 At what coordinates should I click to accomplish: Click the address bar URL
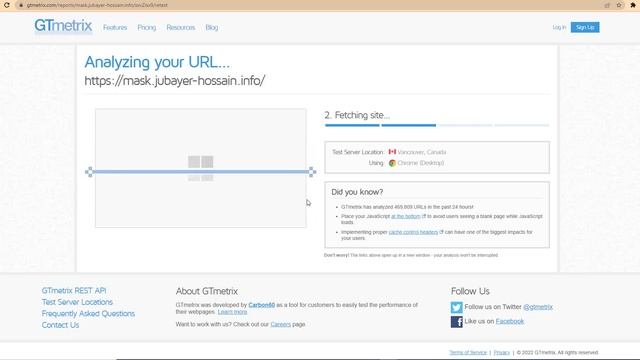97,5
